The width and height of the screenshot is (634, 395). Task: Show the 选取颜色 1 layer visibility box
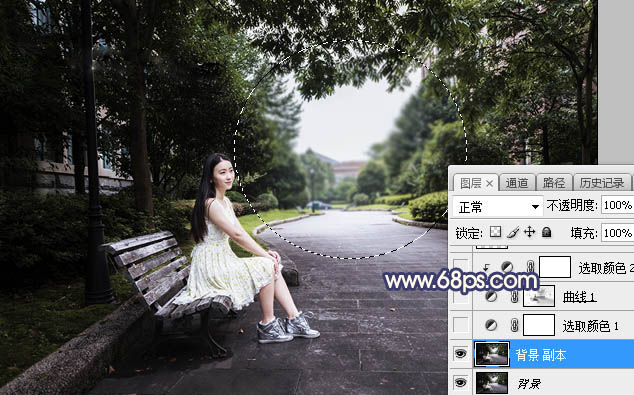[461, 325]
